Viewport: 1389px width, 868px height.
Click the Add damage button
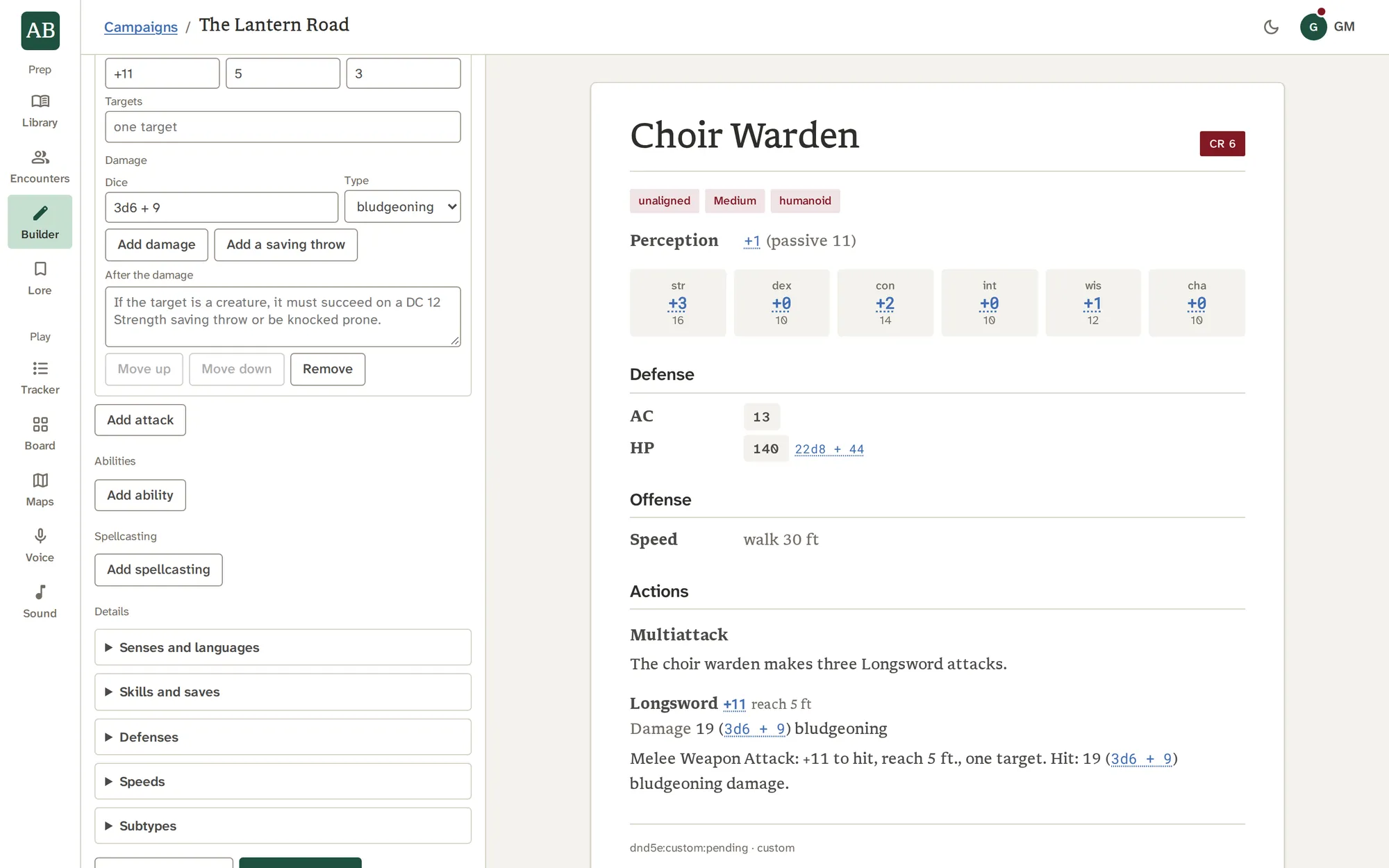coord(156,244)
